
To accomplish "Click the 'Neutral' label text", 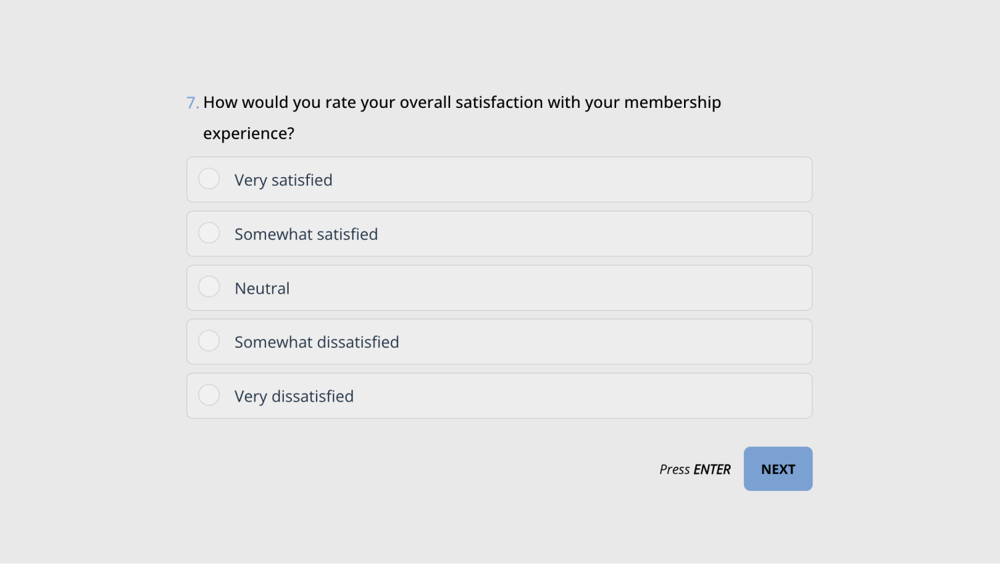I will 262,288.
